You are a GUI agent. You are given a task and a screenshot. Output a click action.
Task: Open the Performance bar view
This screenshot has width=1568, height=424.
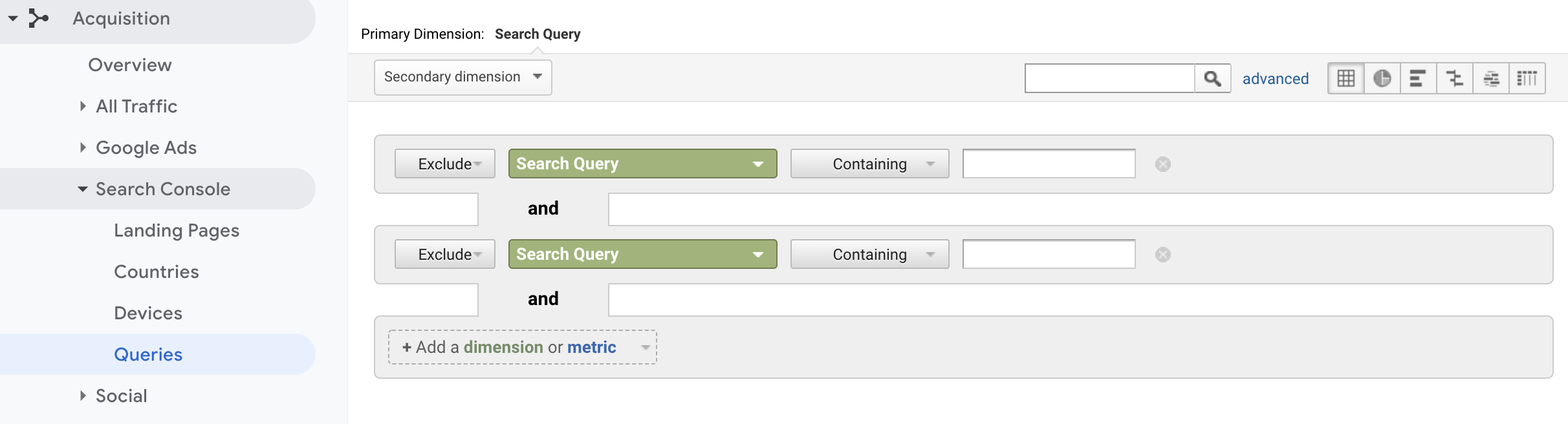[x=1419, y=78]
